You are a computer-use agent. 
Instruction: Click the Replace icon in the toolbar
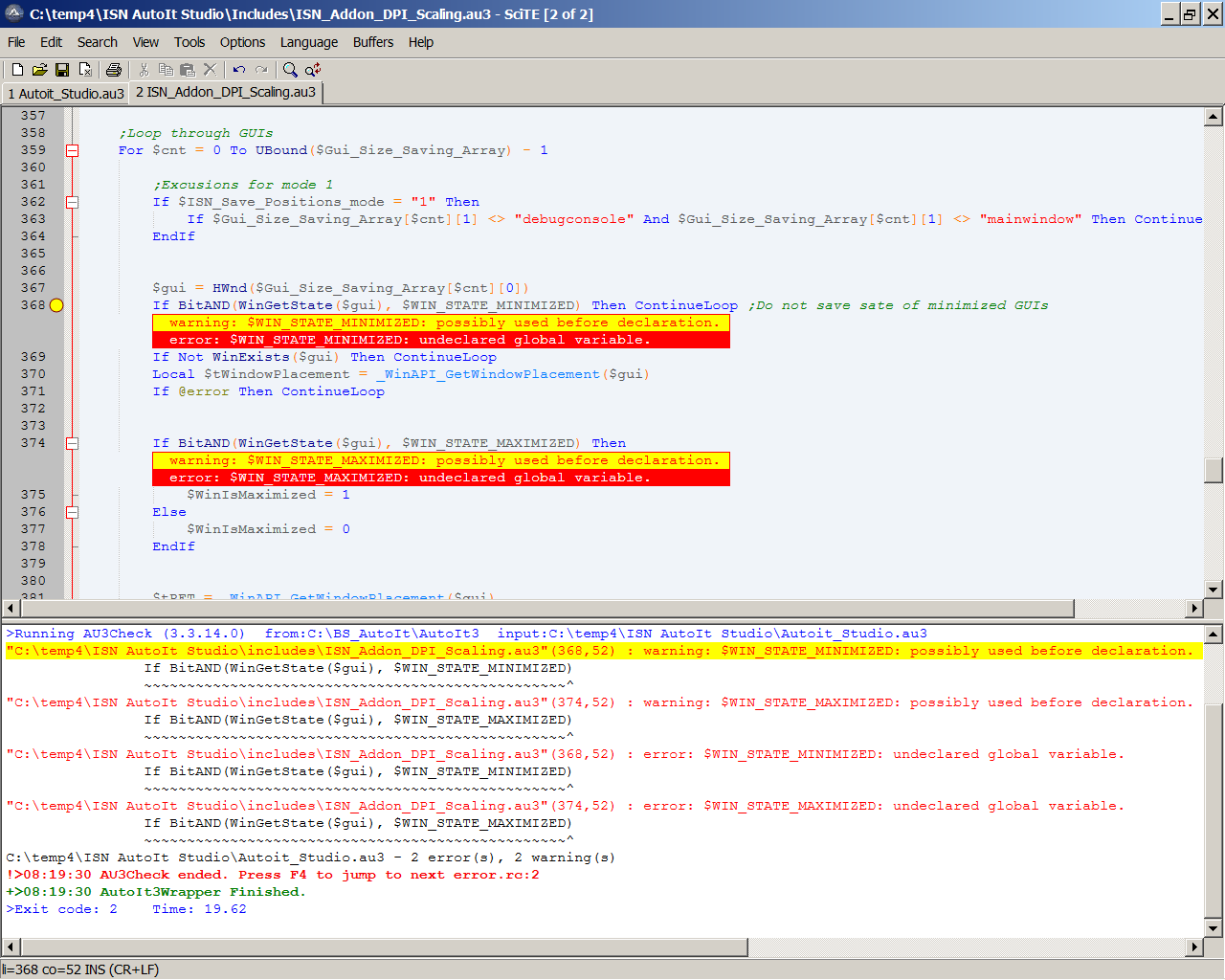pos(313,70)
